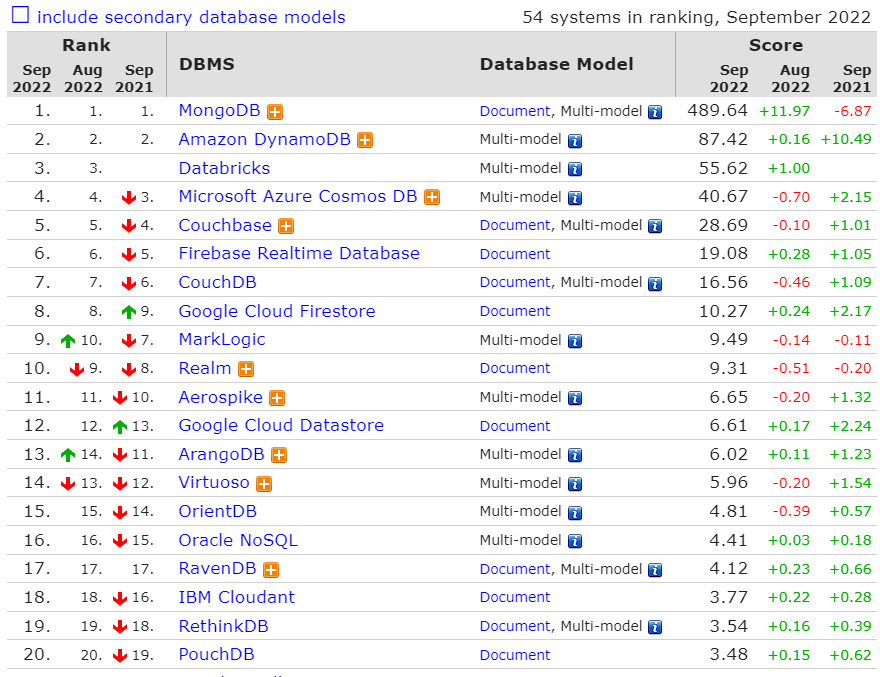This screenshot has height=677, width=880.
Task: Open the Couchbase link
Action: [x=225, y=225]
